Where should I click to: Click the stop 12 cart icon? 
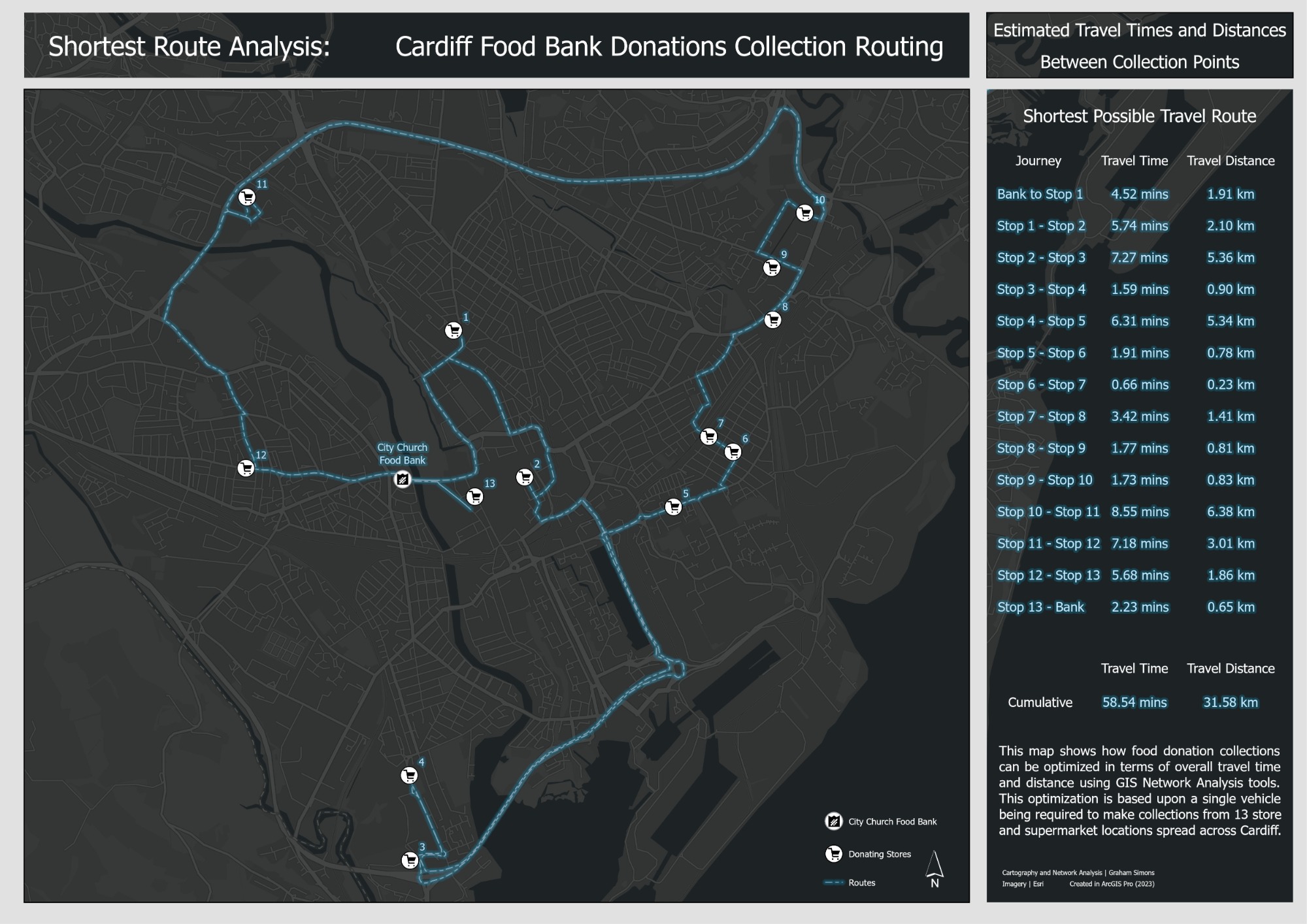click(x=246, y=468)
